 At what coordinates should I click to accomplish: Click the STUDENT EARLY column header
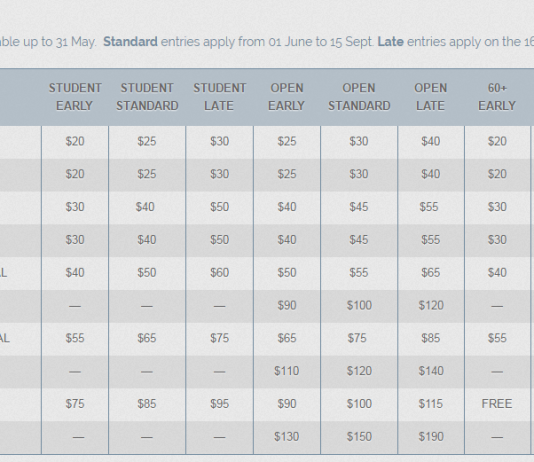75,97
